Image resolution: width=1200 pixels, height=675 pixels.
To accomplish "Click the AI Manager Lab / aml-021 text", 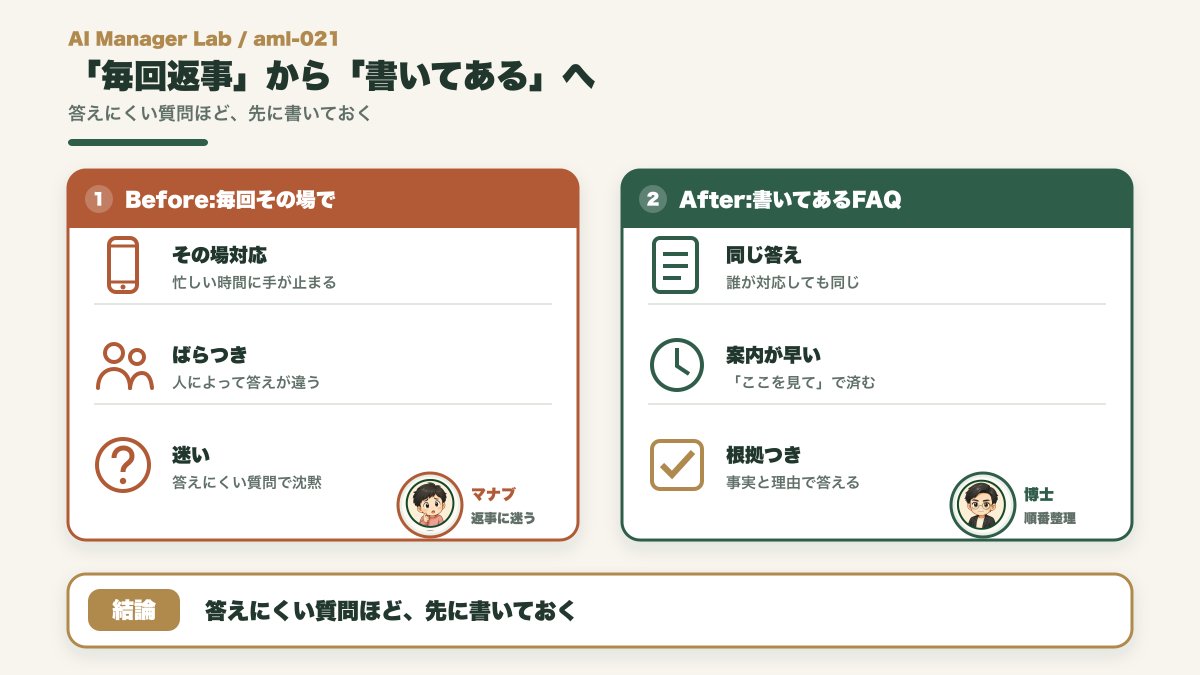I will pos(204,39).
